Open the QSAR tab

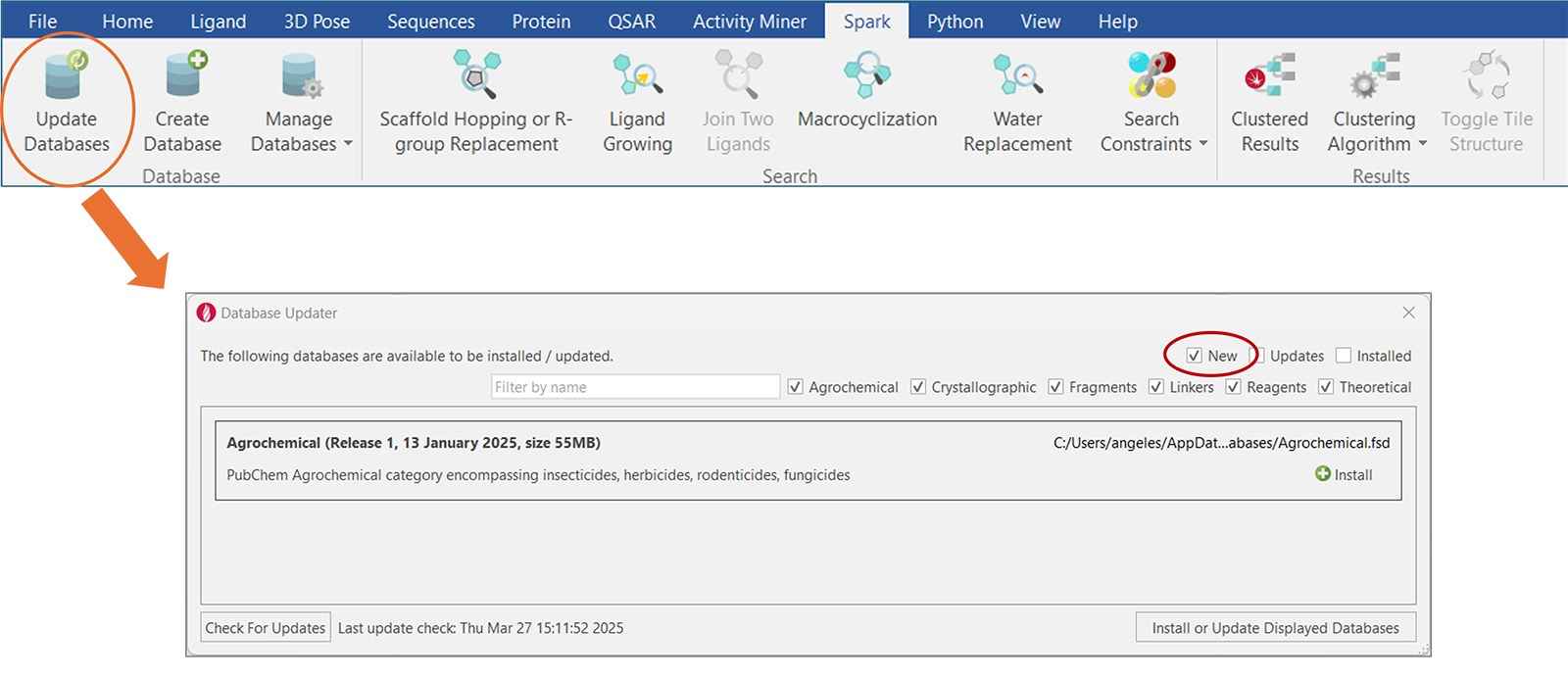click(632, 22)
